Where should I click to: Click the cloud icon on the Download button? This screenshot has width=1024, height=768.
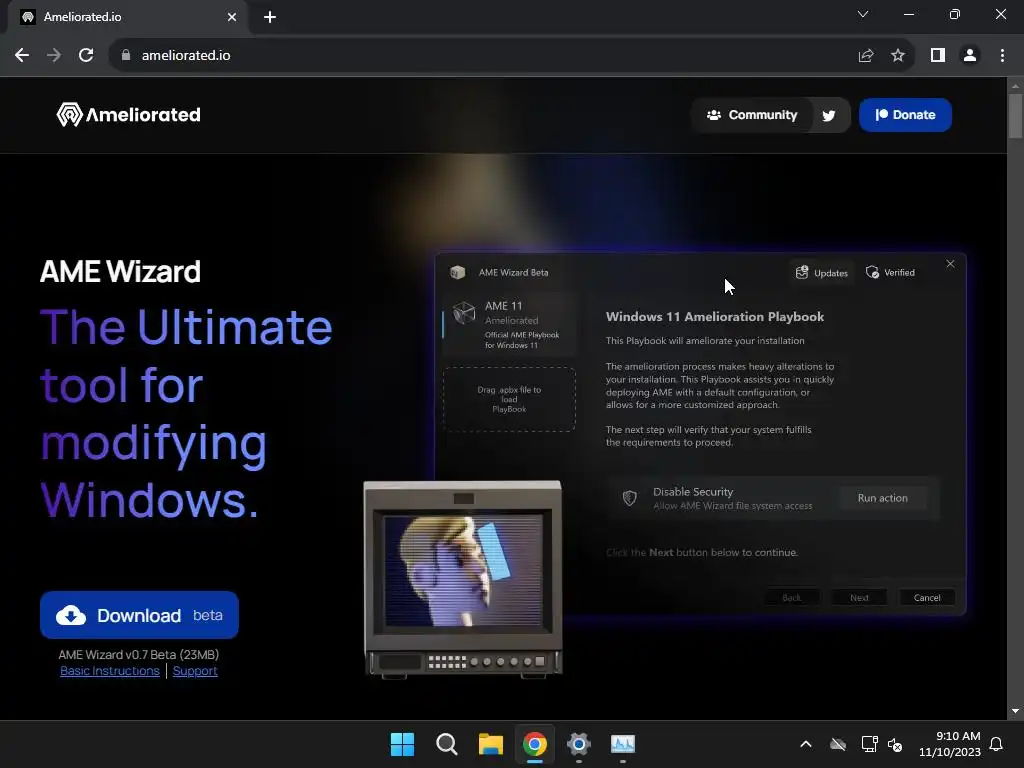pos(71,615)
